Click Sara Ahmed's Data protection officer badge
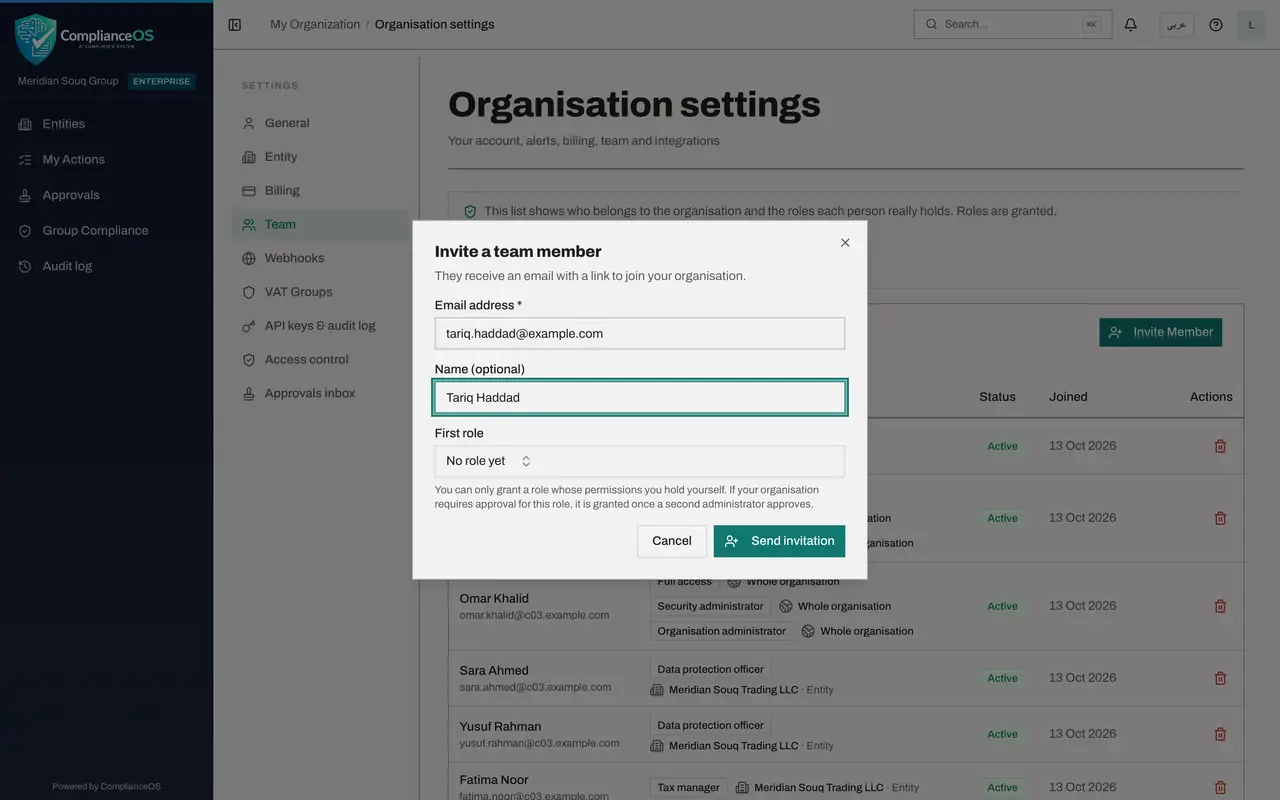1280x800 pixels. coord(710,670)
